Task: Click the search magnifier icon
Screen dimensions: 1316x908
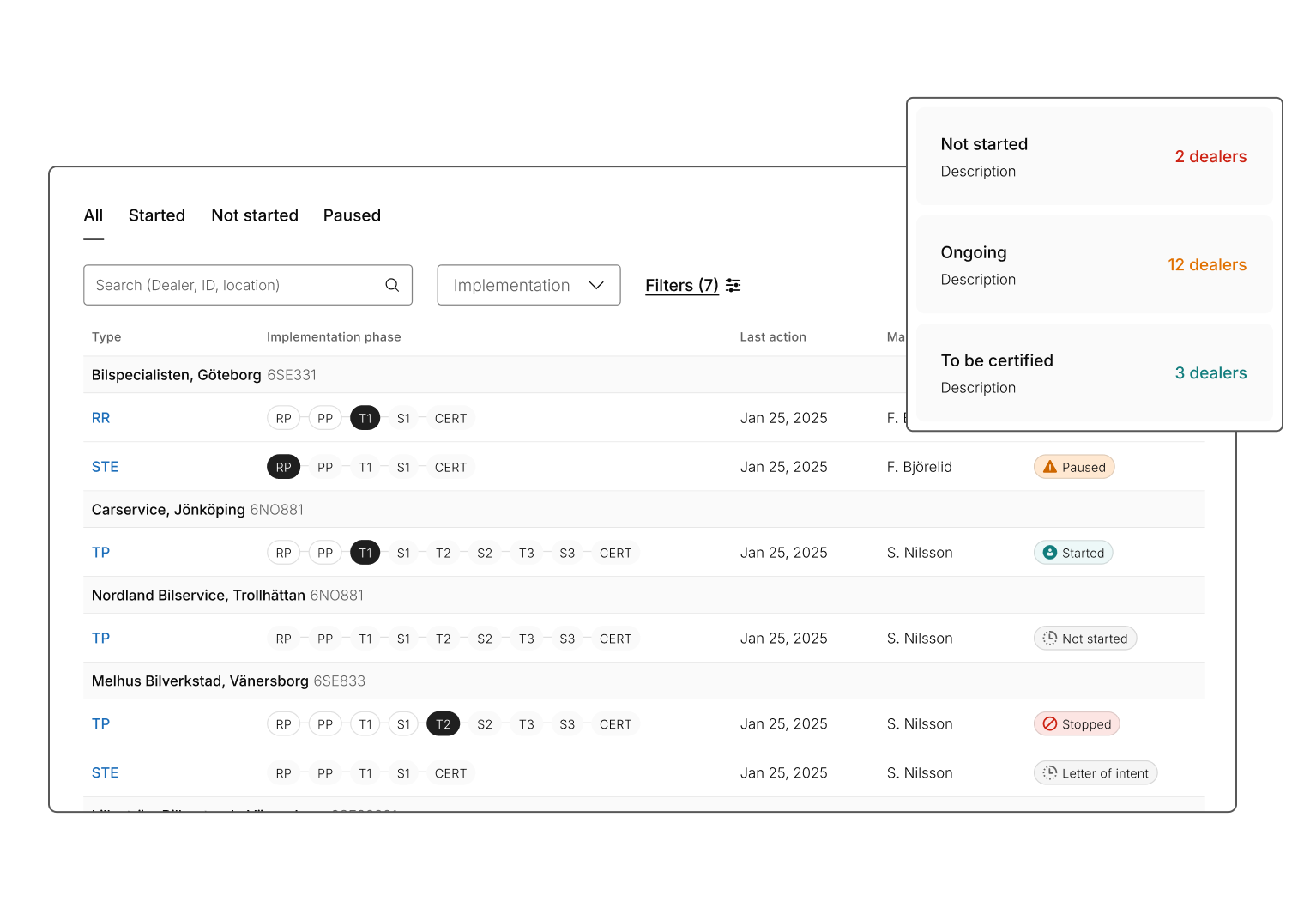Action: click(392, 284)
